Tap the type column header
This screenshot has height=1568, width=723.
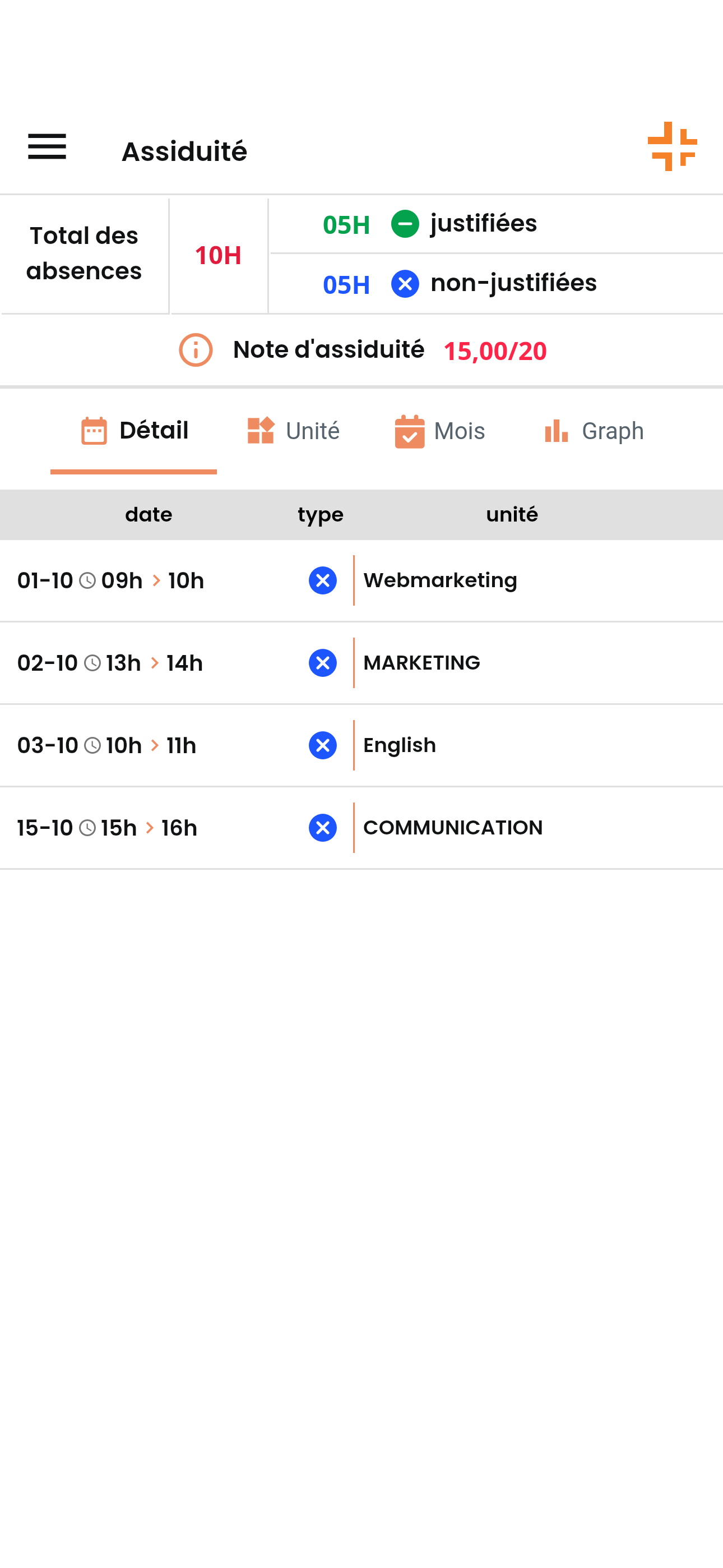pyautogui.click(x=320, y=515)
